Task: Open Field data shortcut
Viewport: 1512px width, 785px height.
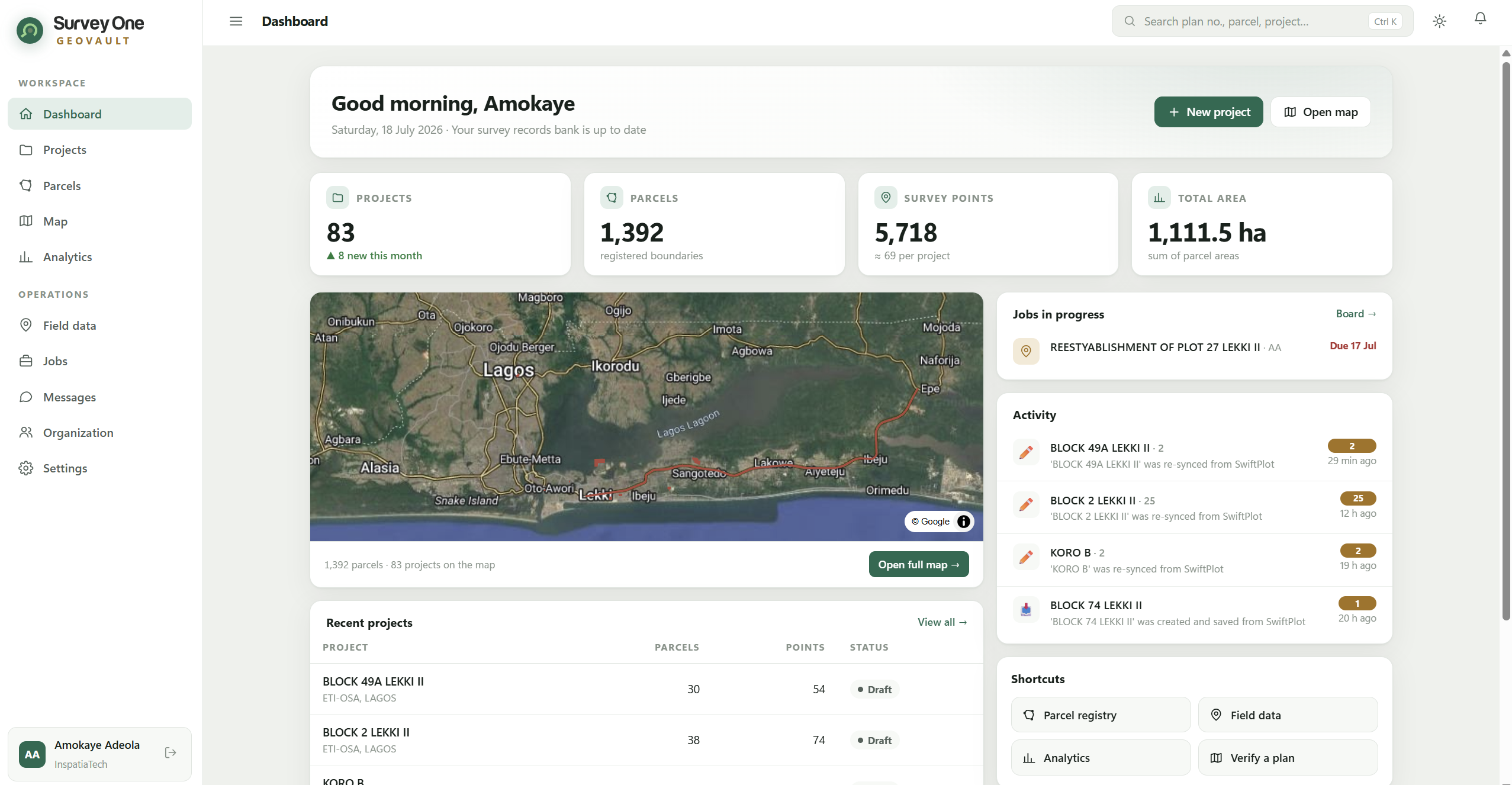Action: click(x=1288, y=715)
